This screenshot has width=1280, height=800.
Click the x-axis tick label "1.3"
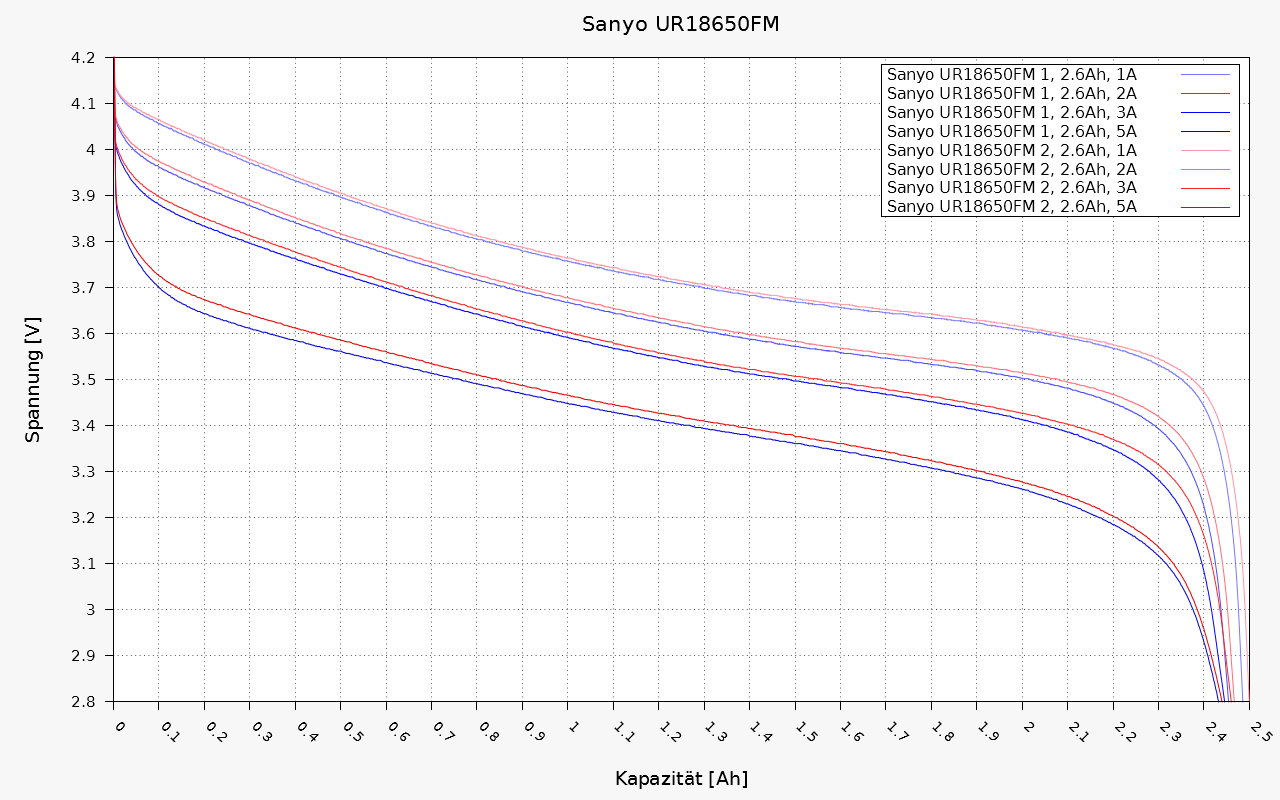714,732
